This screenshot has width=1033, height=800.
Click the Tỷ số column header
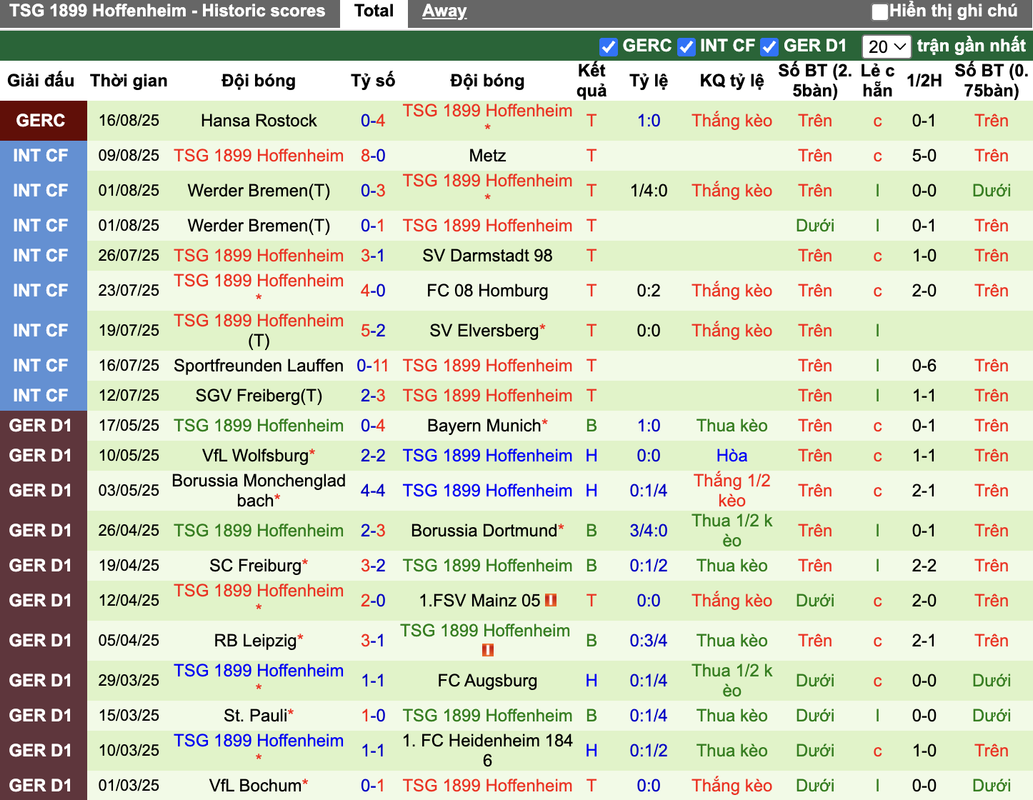point(373,80)
